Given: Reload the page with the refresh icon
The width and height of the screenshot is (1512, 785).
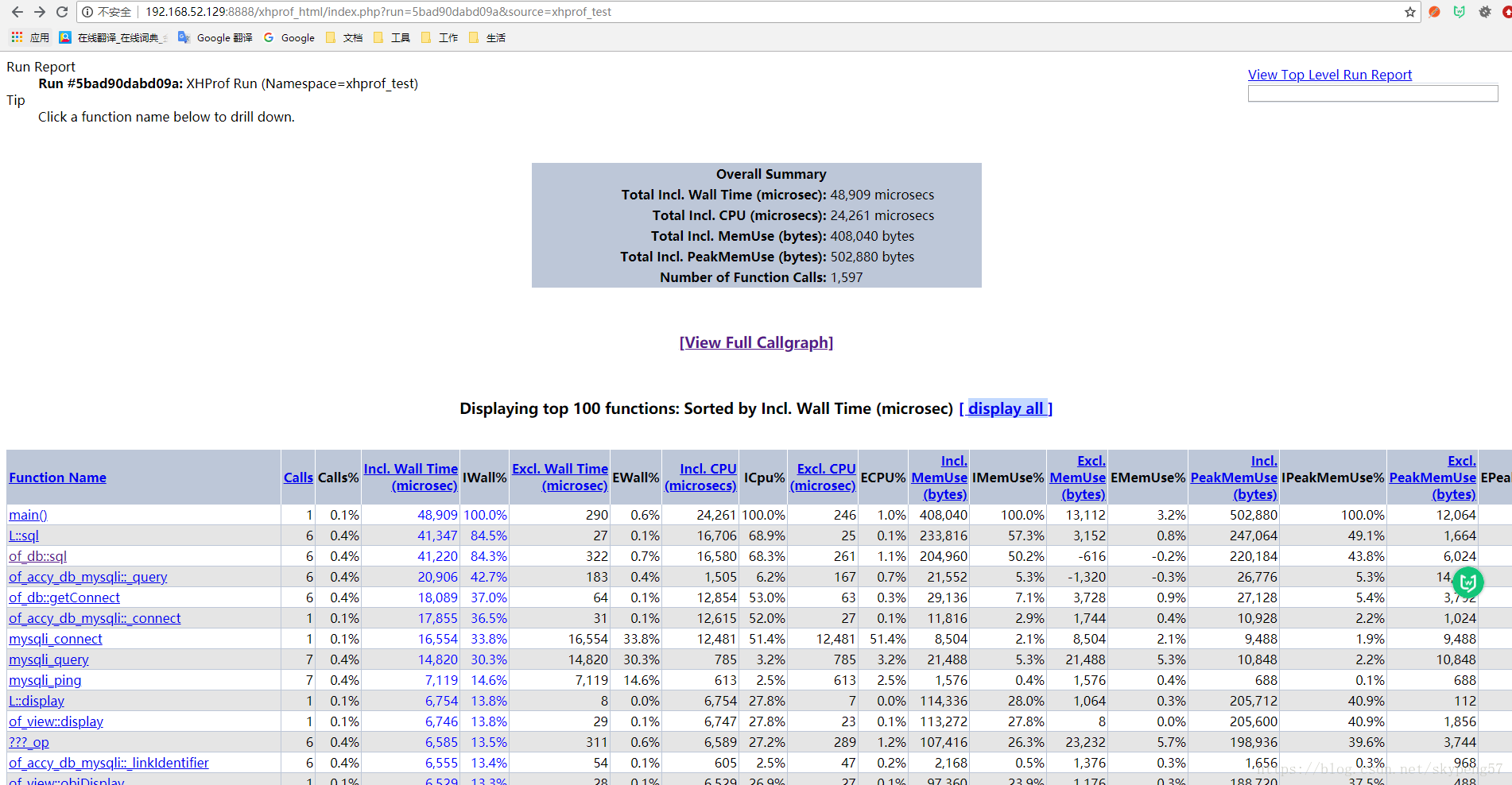Looking at the screenshot, I should [x=62, y=12].
